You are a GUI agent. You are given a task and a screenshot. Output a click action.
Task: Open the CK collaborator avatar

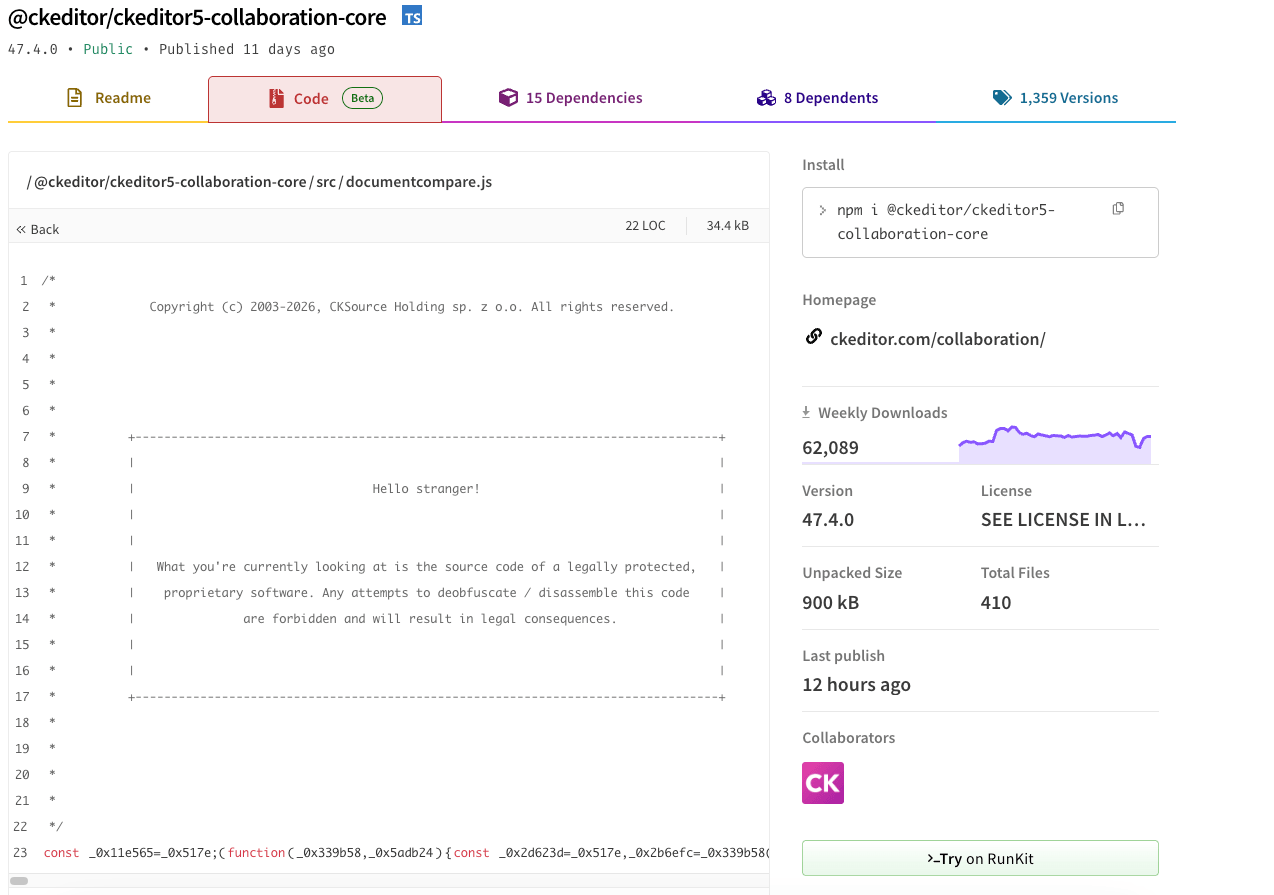pos(822,783)
